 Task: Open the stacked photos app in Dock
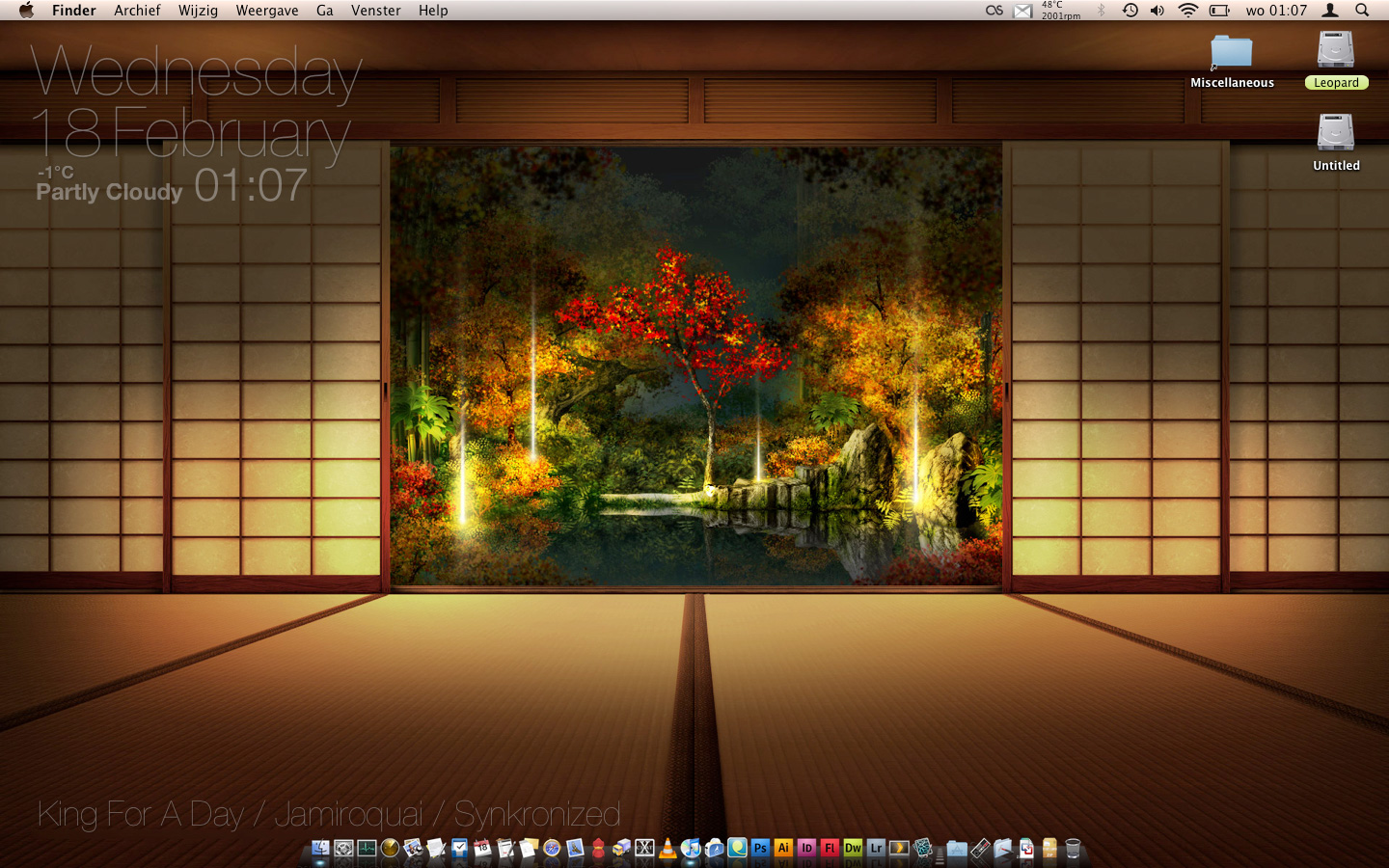(922, 849)
